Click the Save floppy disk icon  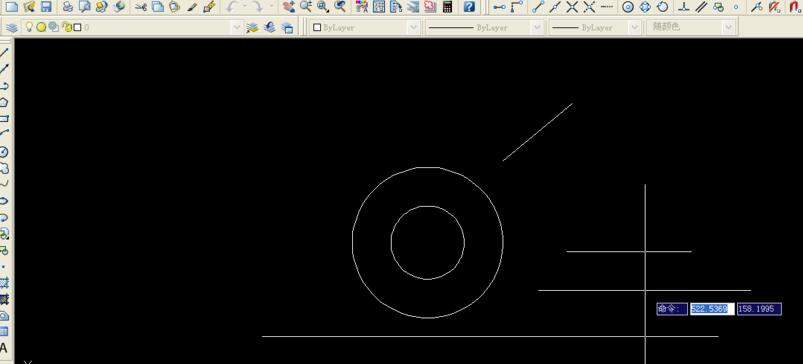tap(46, 7)
